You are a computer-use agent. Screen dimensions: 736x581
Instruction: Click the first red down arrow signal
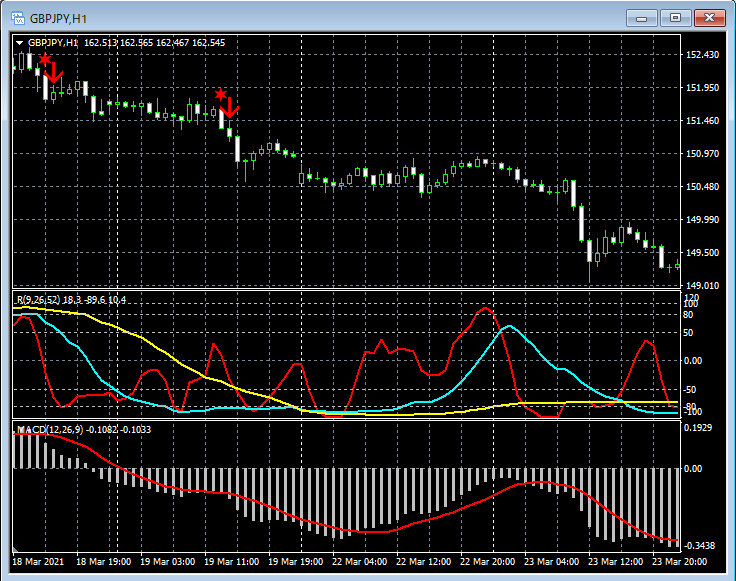[54, 71]
